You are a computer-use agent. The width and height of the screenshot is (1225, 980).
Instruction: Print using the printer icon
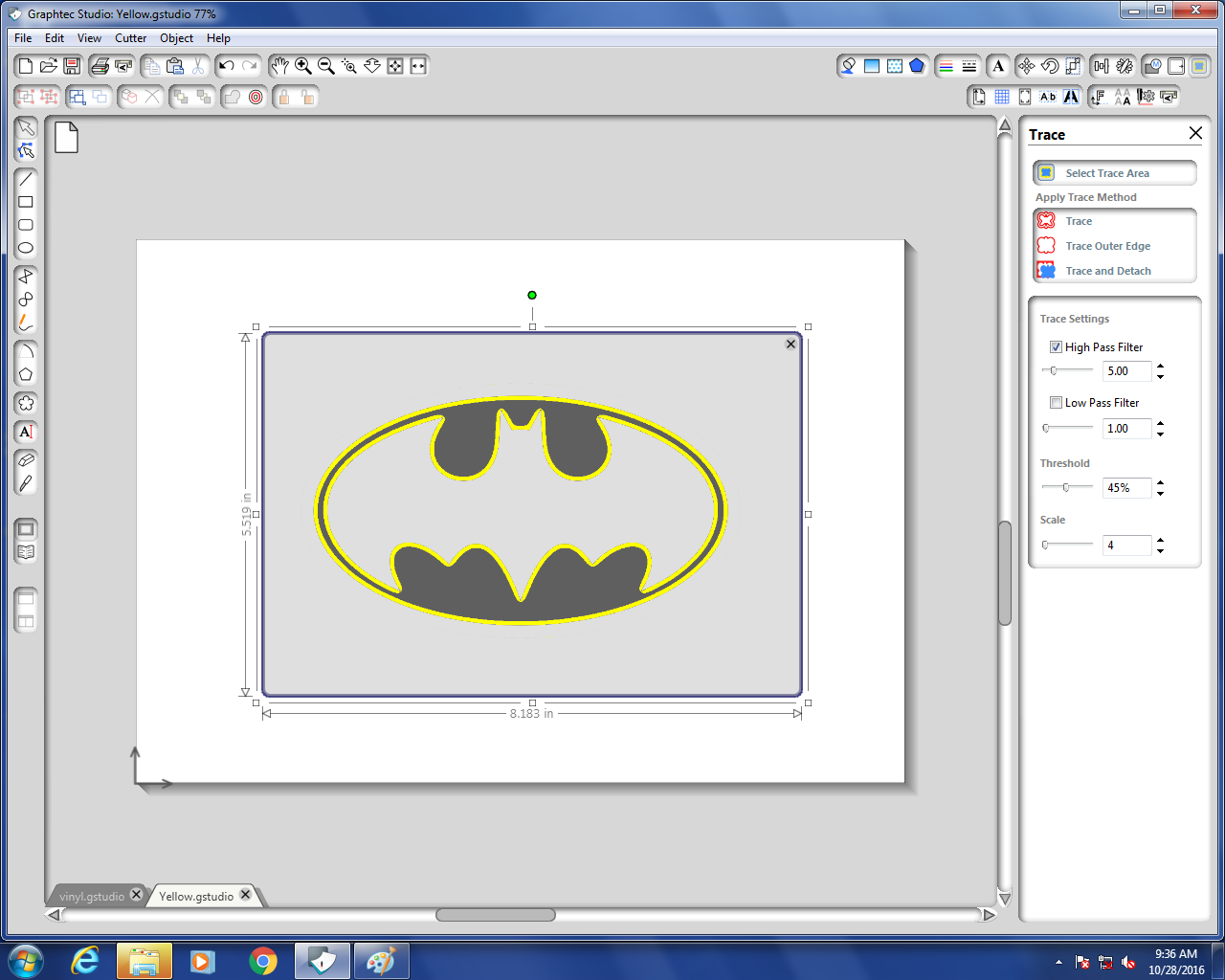click(x=100, y=66)
